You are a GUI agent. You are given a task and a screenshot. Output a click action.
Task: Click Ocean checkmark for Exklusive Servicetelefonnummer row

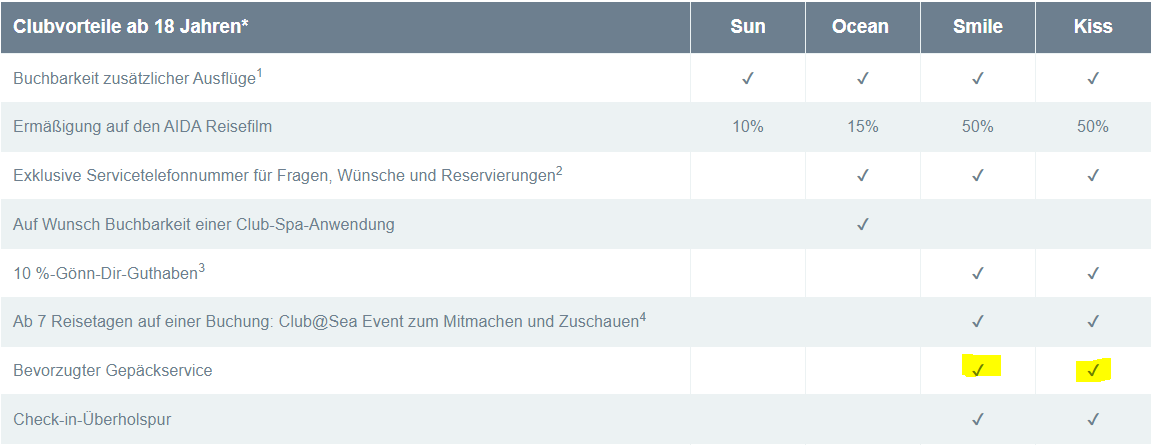[x=862, y=175]
